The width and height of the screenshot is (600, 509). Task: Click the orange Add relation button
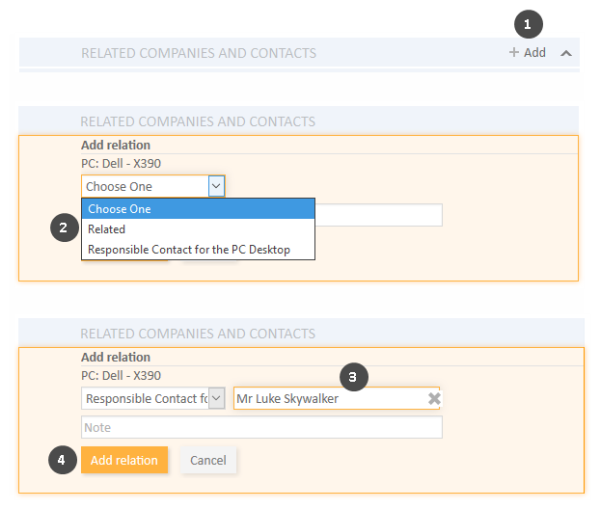pyautogui.click(x=124, y=460)
